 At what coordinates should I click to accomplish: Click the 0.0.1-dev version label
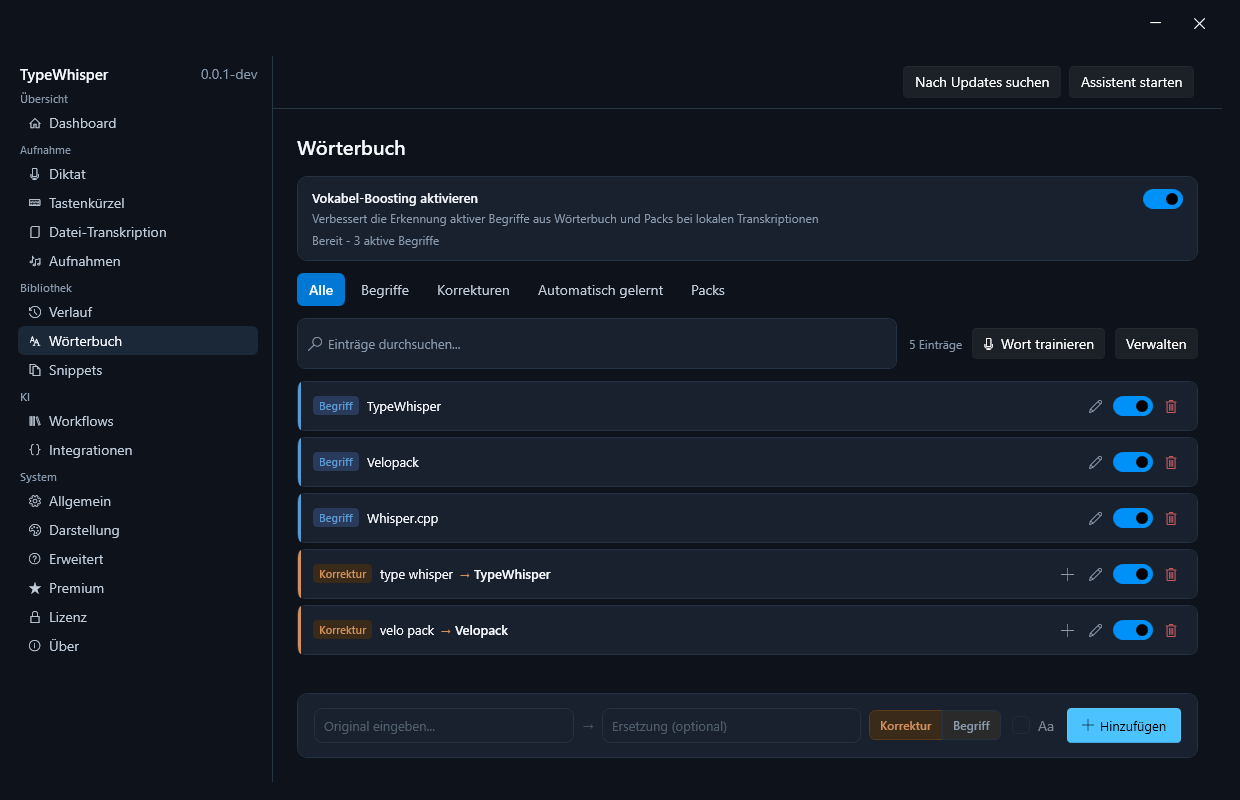click(229, 75)
